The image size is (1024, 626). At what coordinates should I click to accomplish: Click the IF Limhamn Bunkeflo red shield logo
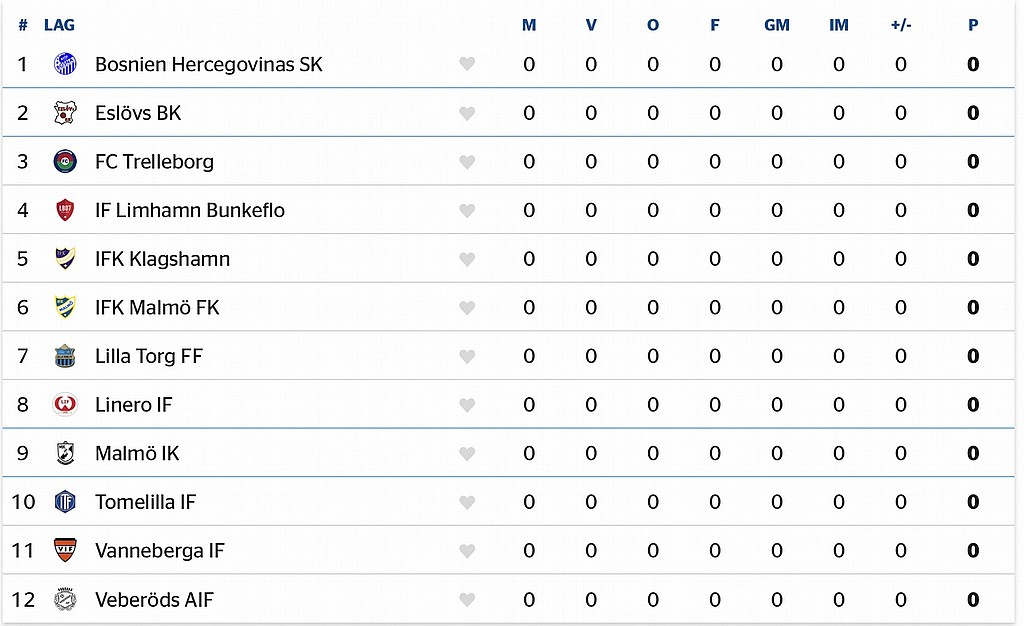(65, 210)
